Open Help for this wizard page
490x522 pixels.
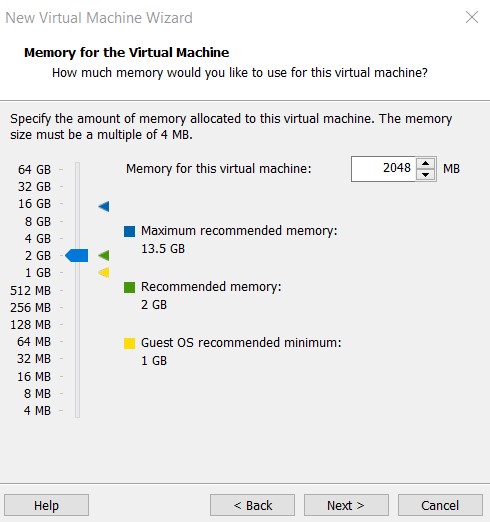click(46, 505)
